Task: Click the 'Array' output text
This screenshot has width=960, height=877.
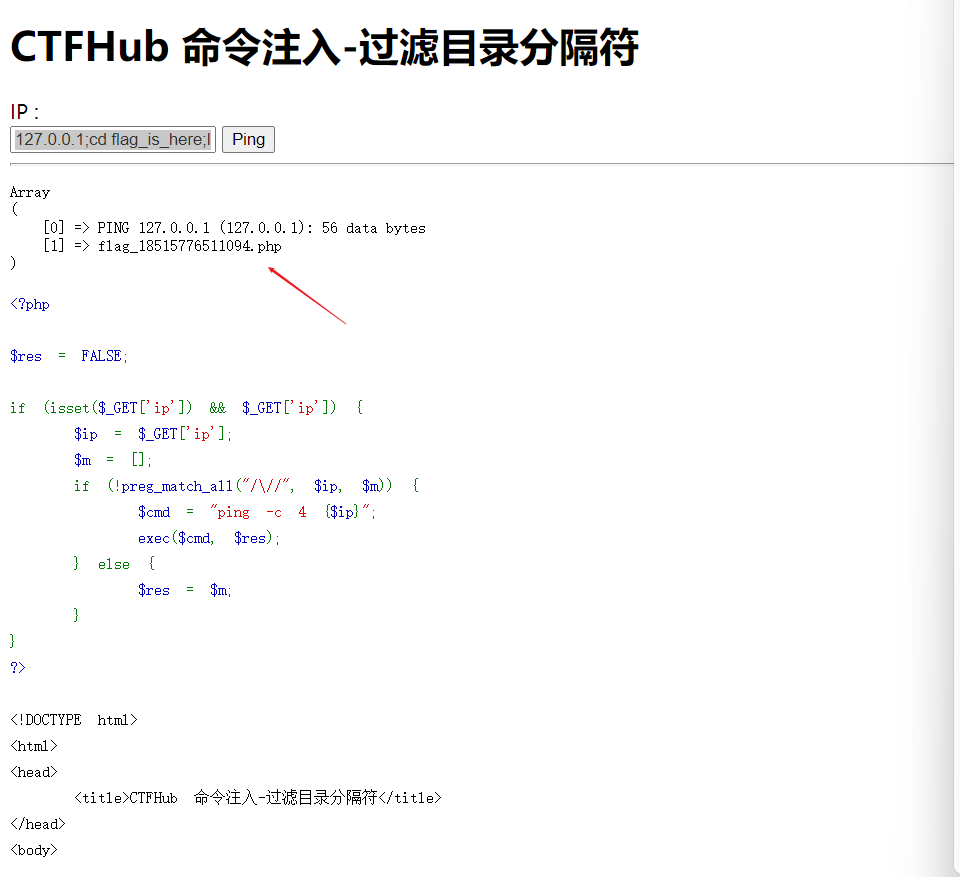Action: (30, 192)
